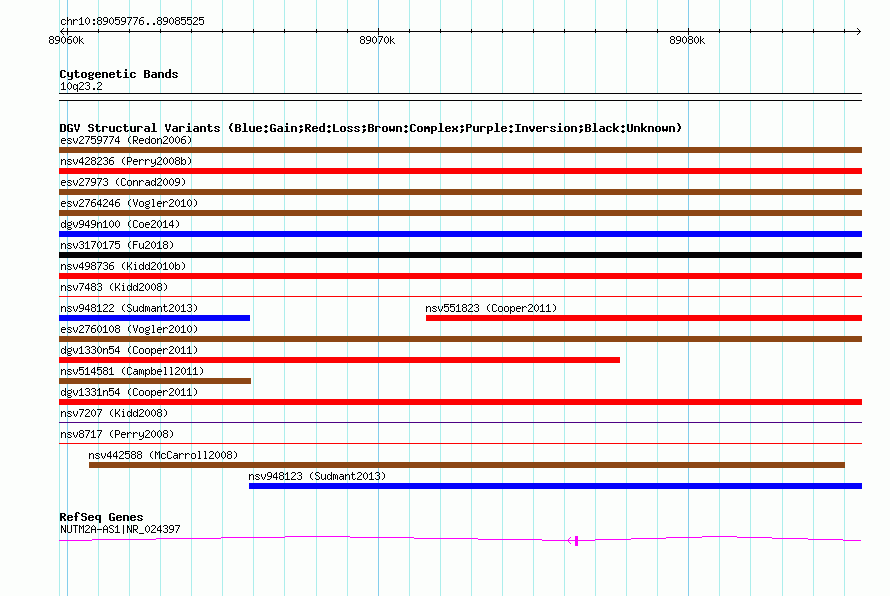This screenshot has height=596, width=890.
Task: Open dgv1331n54 (Cooper2011) label
Action: (x=129, y=392)
